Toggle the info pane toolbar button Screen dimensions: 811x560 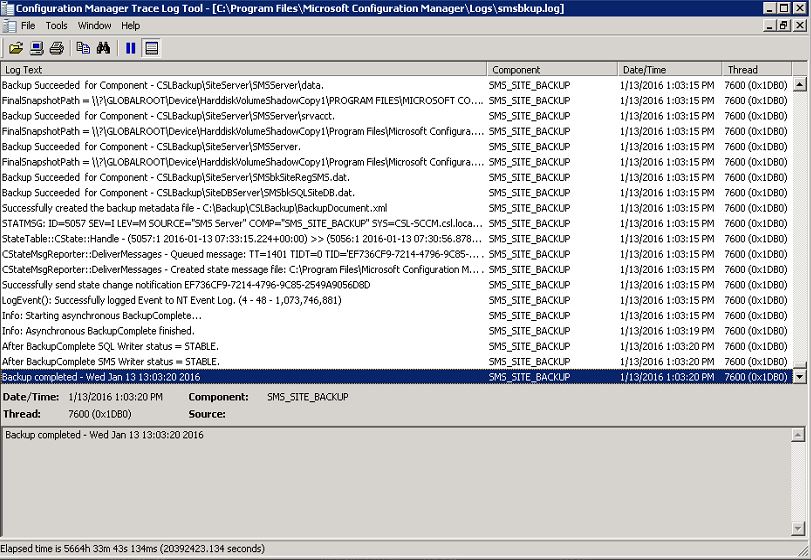[151, 48]
